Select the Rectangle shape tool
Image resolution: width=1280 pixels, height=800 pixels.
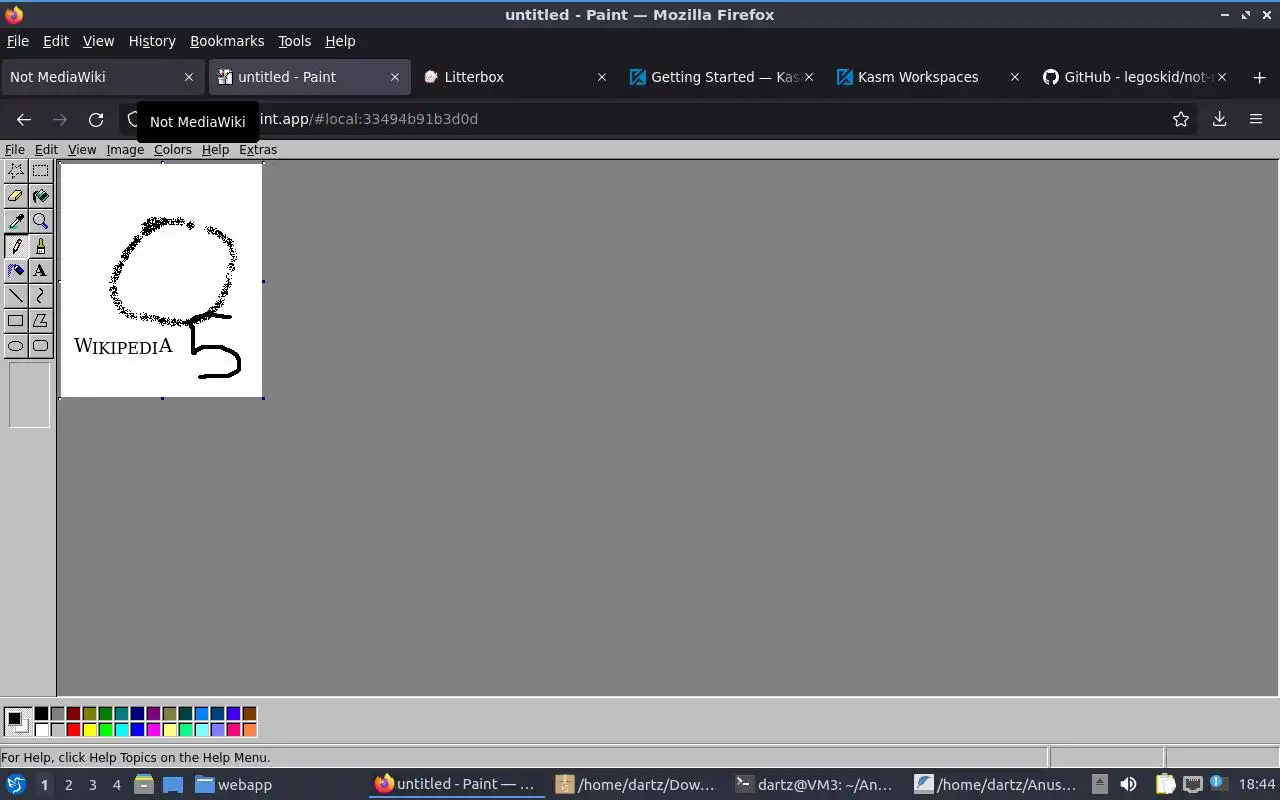16,321
